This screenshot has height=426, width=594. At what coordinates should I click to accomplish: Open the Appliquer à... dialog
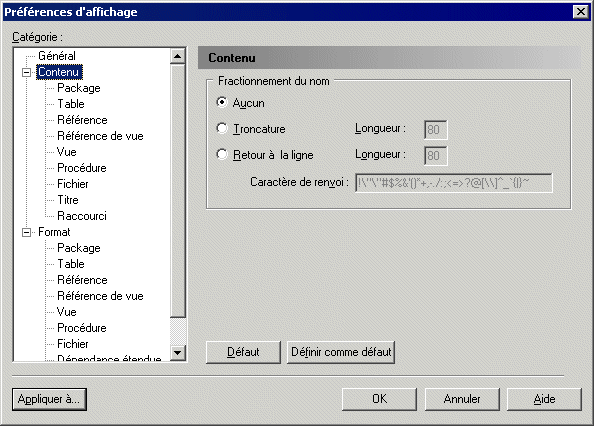pos(49,399)
